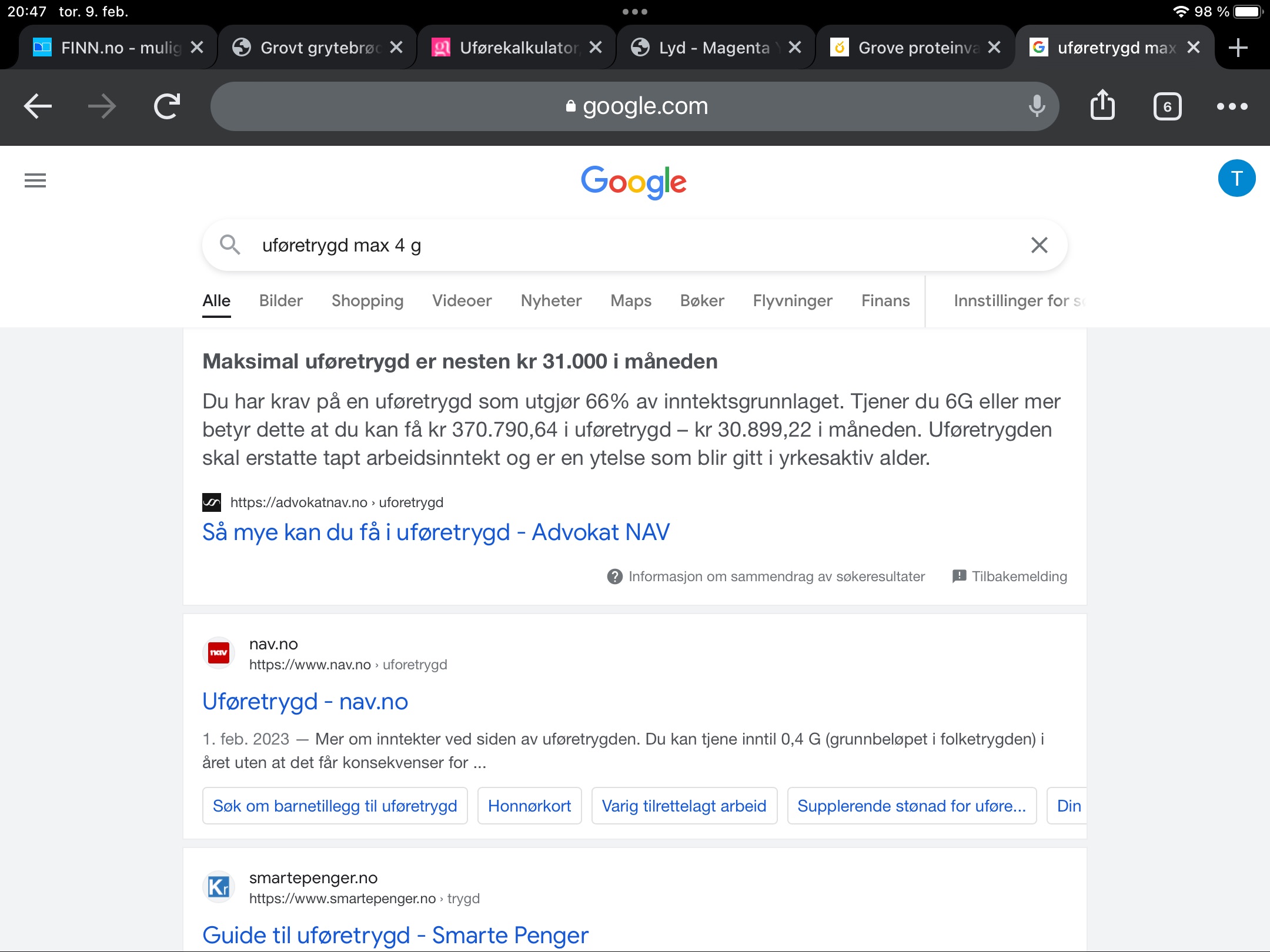Image resolution: width=1270 pixels, height=952 pixels.
Task: Select the Bilder search filter
Action: [x=281, y=301]
